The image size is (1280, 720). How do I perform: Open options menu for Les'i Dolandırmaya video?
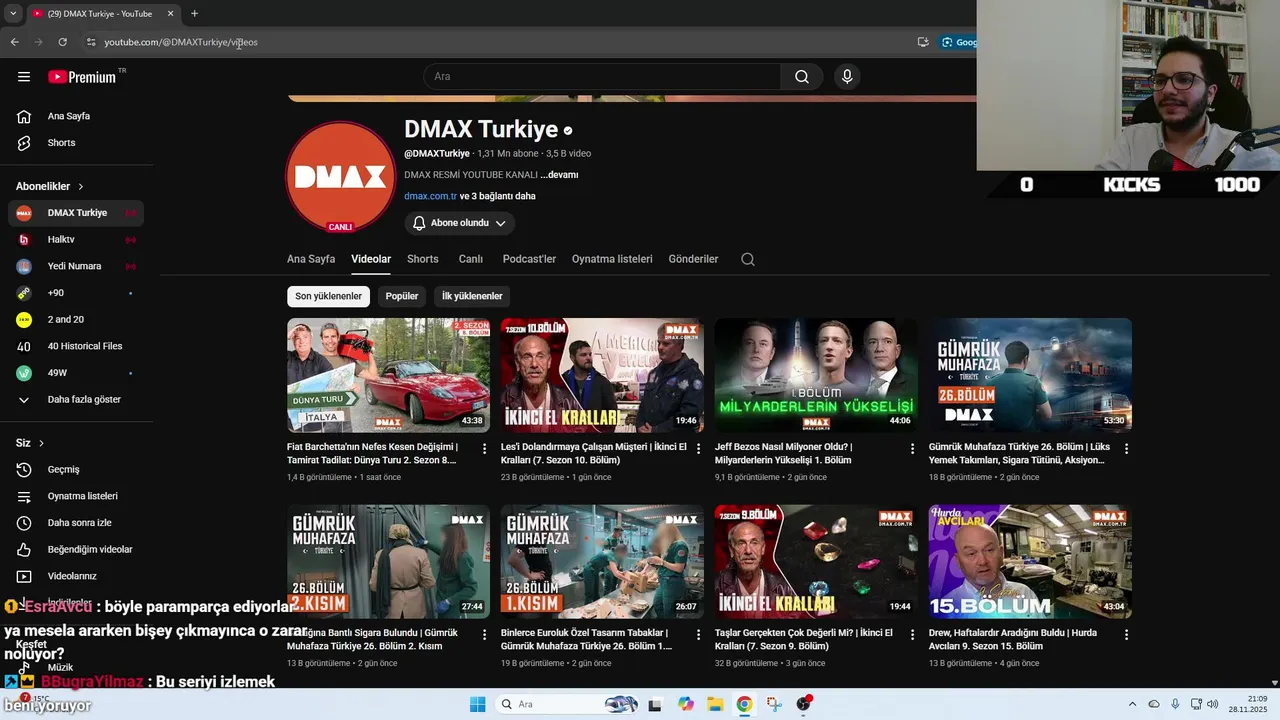tap(698, 449)
